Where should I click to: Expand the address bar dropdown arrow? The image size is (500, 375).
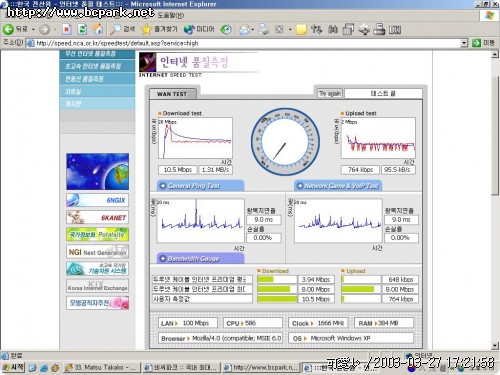(x=464, y=43)
